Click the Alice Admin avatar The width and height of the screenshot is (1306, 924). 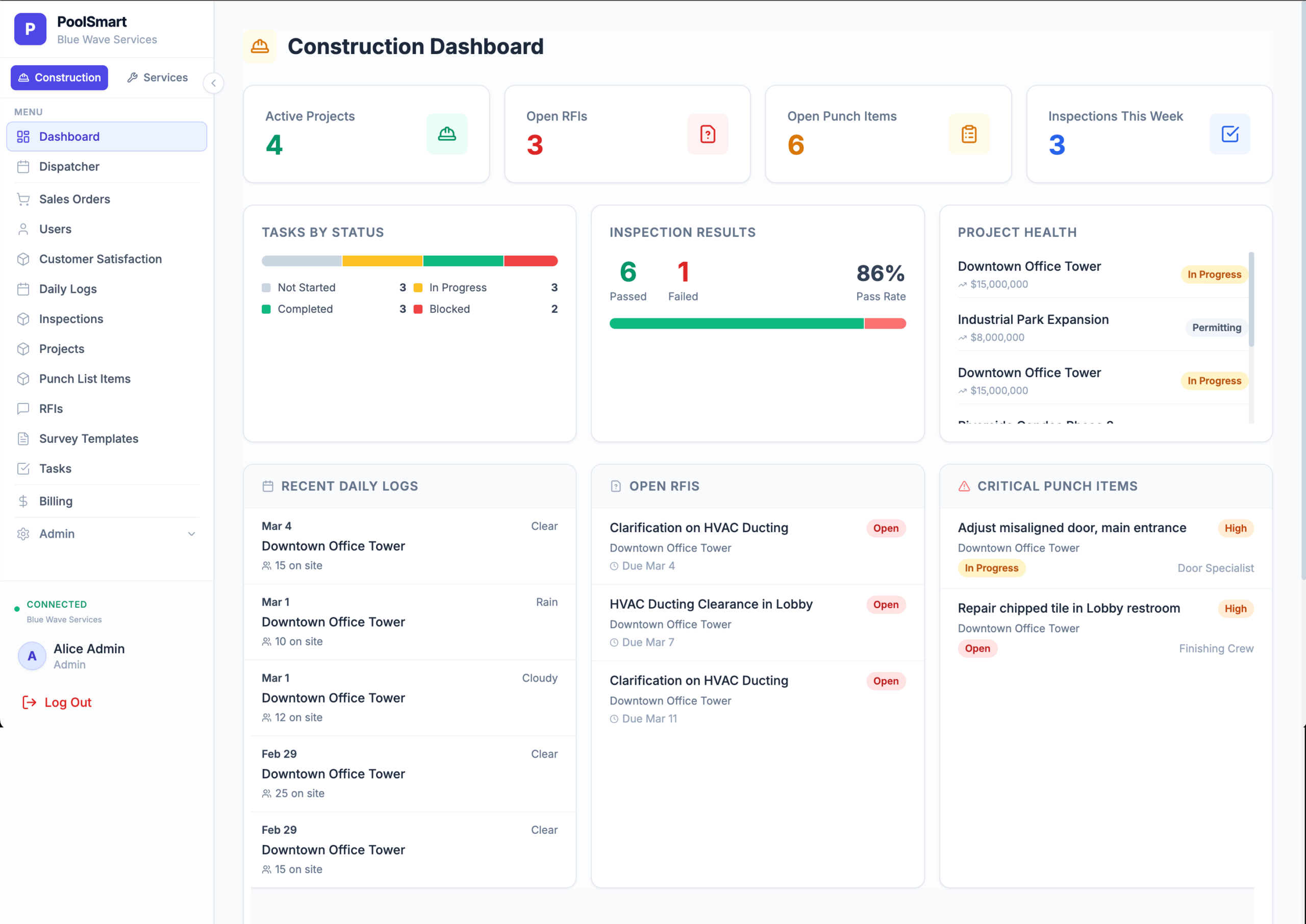33,656
